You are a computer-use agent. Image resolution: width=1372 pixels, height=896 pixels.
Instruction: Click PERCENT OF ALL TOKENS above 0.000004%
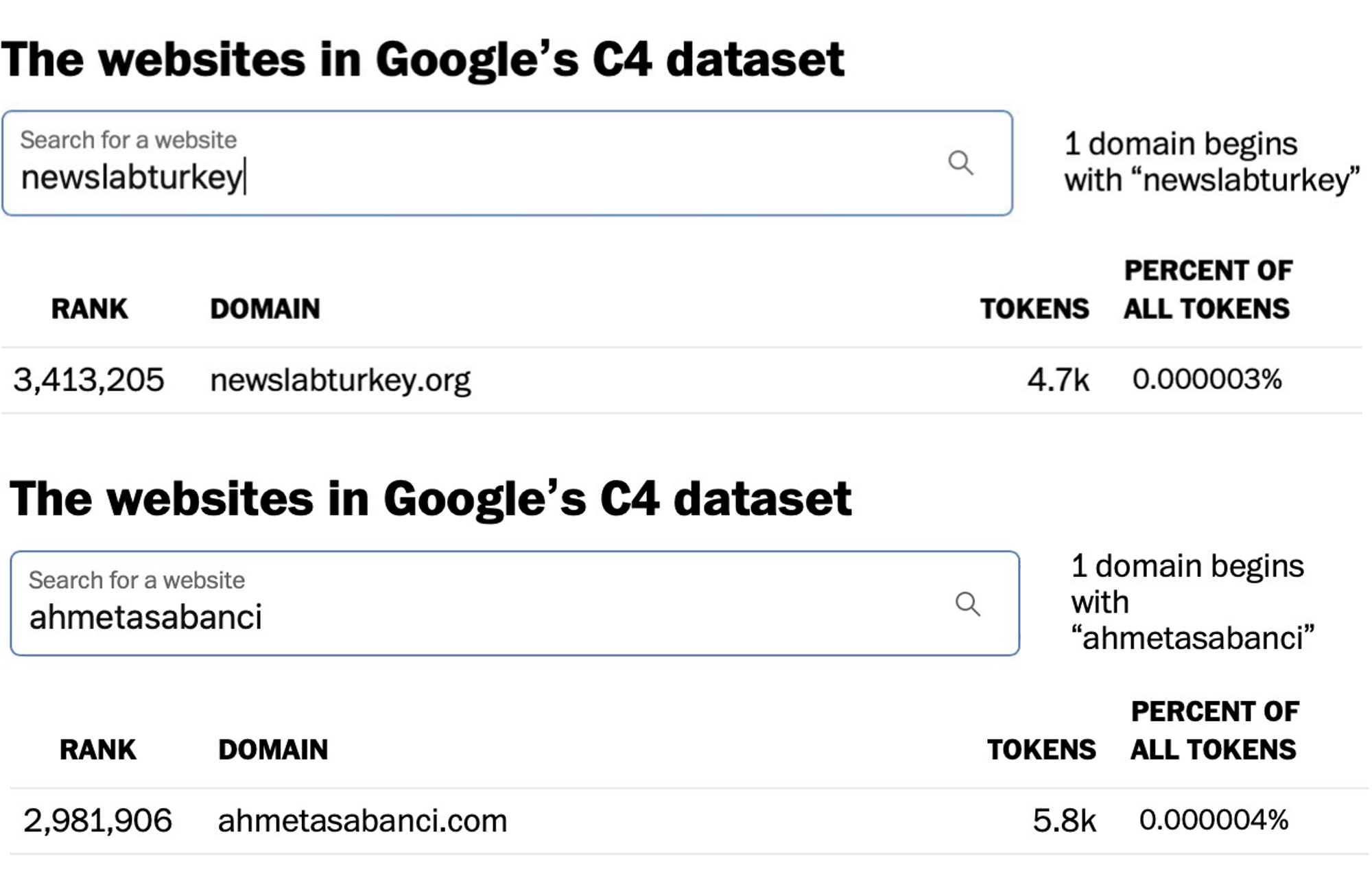(x=1215, y=731)
